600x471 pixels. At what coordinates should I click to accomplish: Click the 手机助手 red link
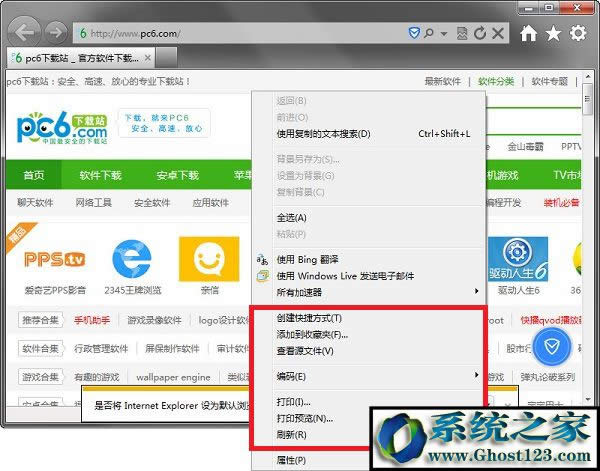click(x=91, y=321)
